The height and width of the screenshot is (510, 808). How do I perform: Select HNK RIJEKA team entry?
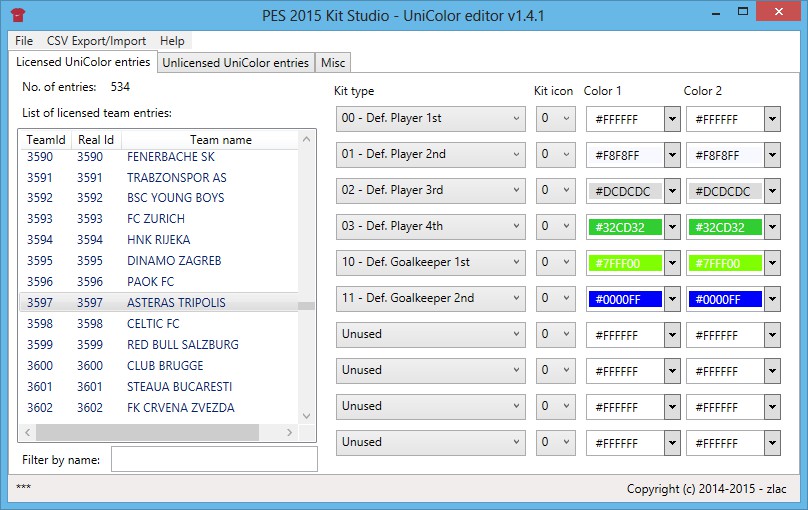point(159,240)
